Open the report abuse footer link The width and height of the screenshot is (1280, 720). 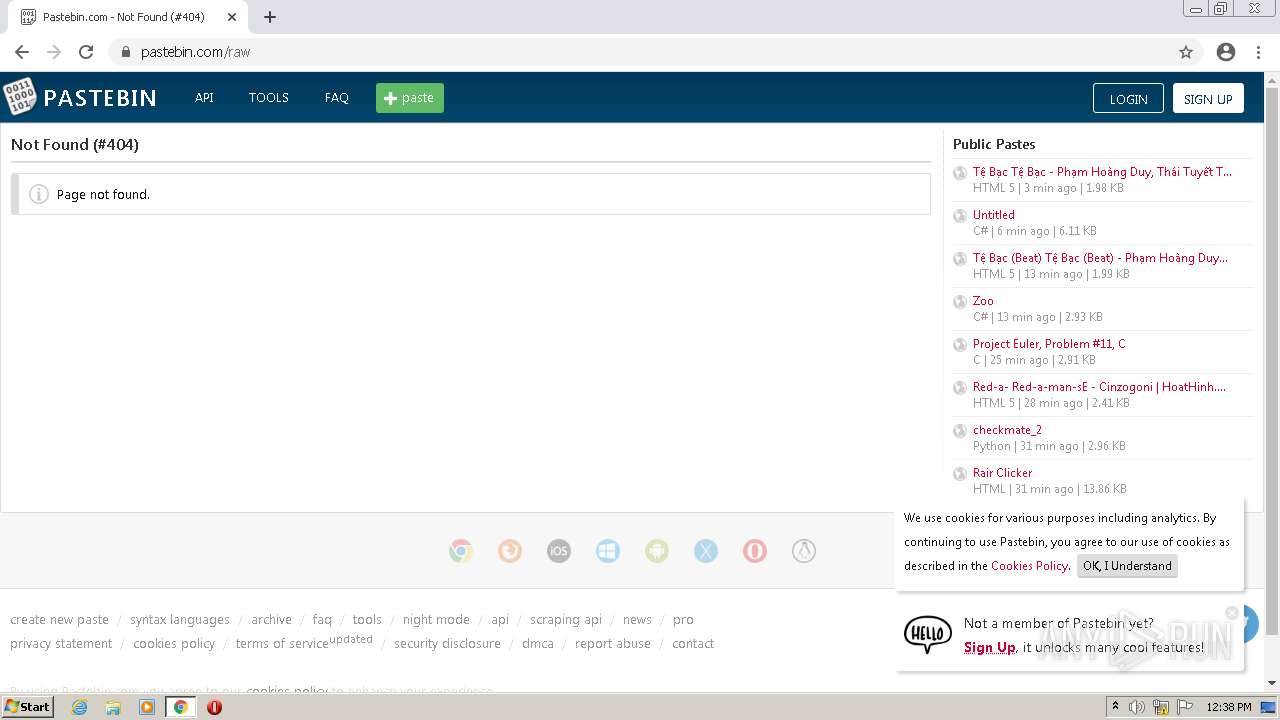coord(613,644)
